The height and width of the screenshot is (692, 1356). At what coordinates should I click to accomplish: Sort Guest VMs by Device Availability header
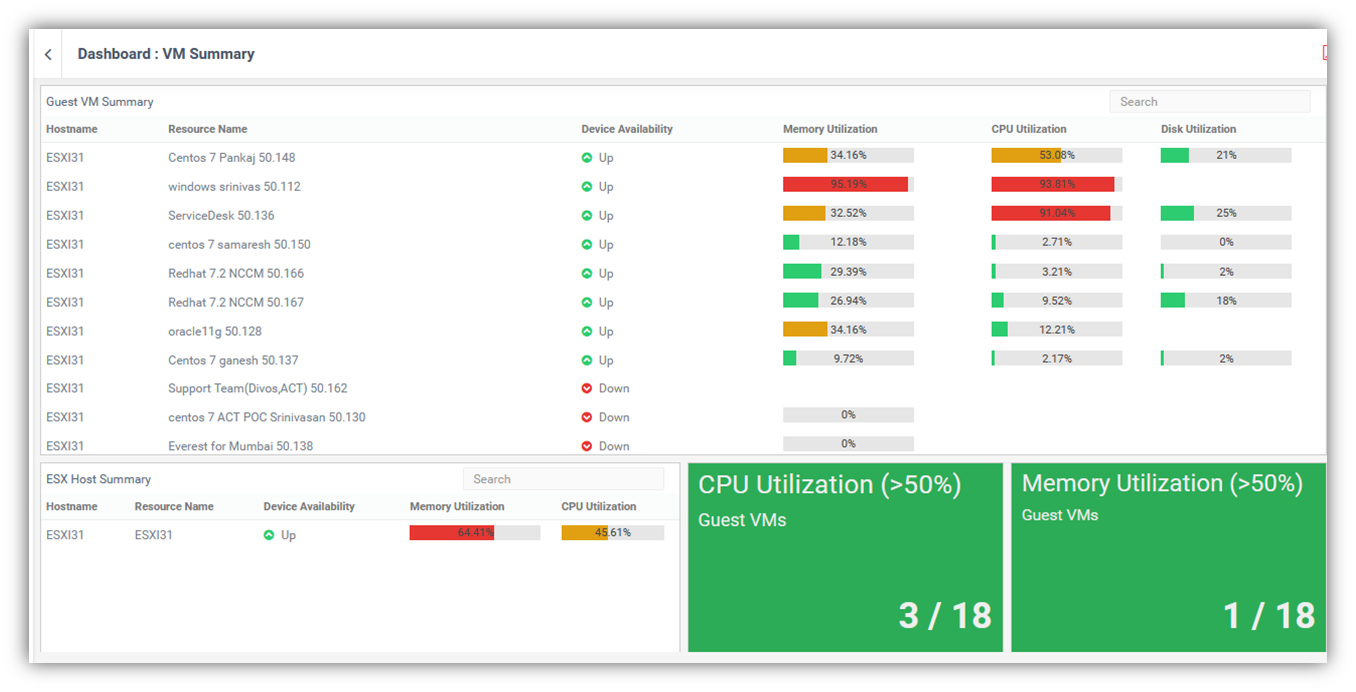[x=627, y=129]
